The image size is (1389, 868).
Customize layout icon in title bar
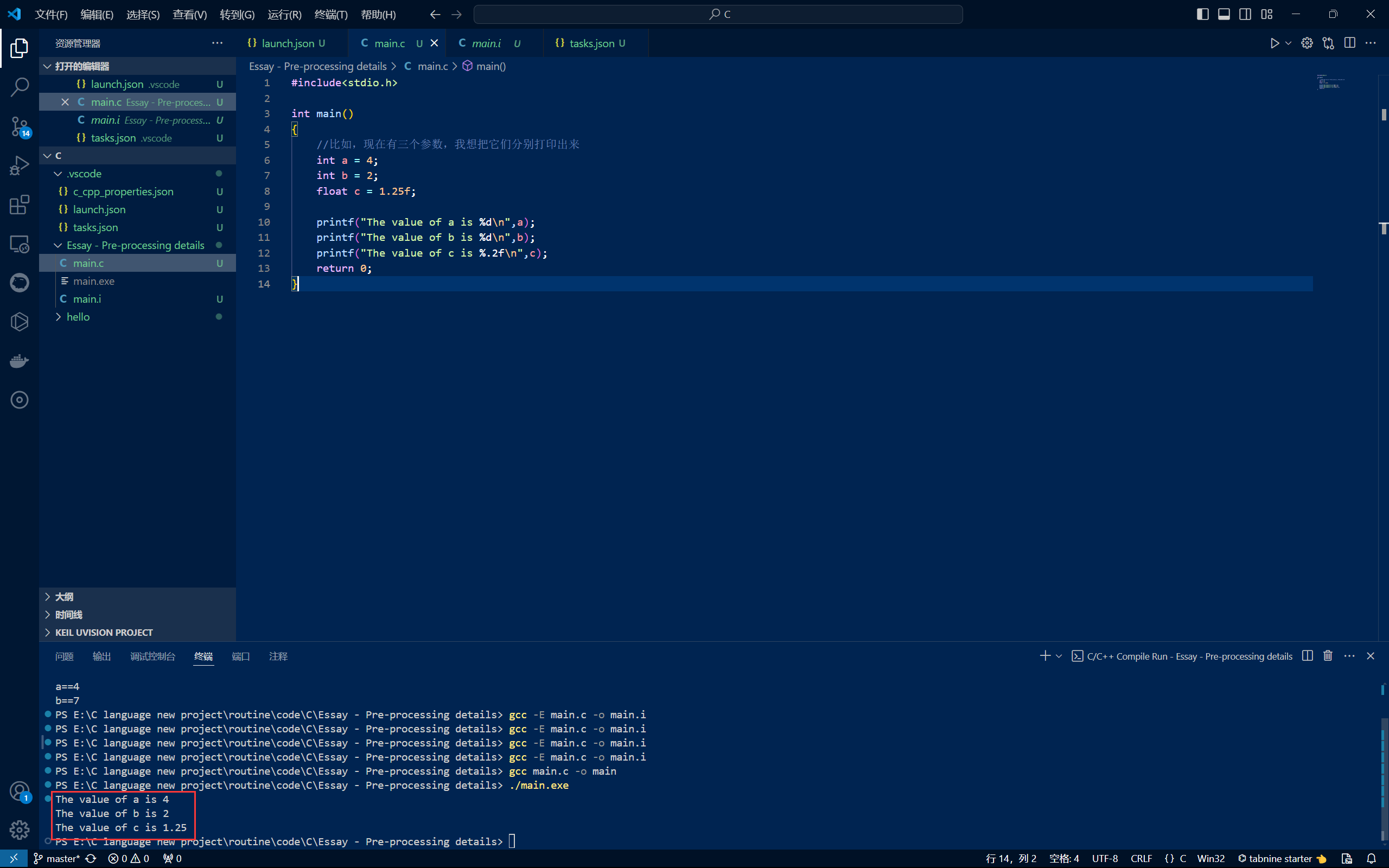tap(1267, 14)
